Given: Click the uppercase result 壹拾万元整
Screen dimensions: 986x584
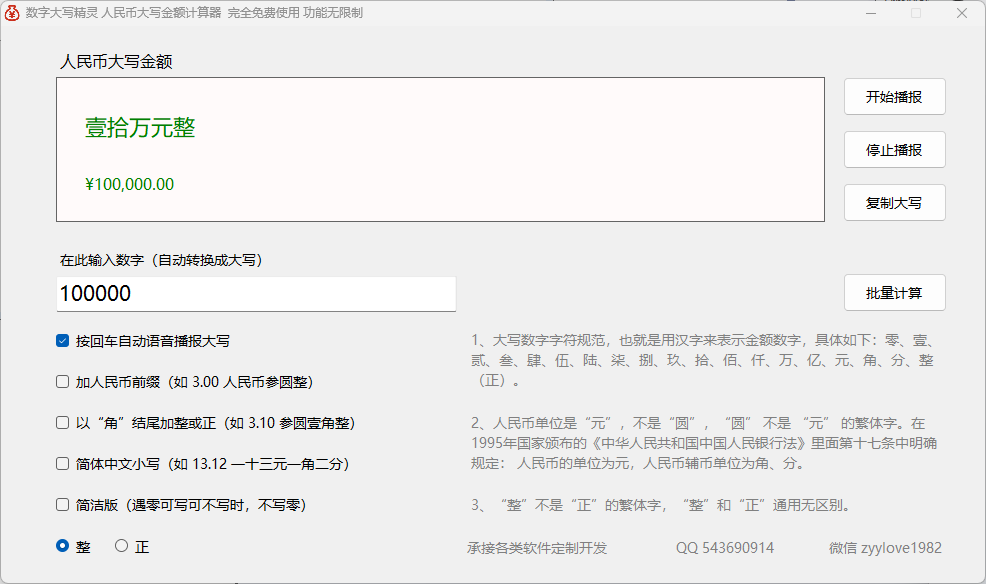Looking at the screenshot, I should point(140,128).
